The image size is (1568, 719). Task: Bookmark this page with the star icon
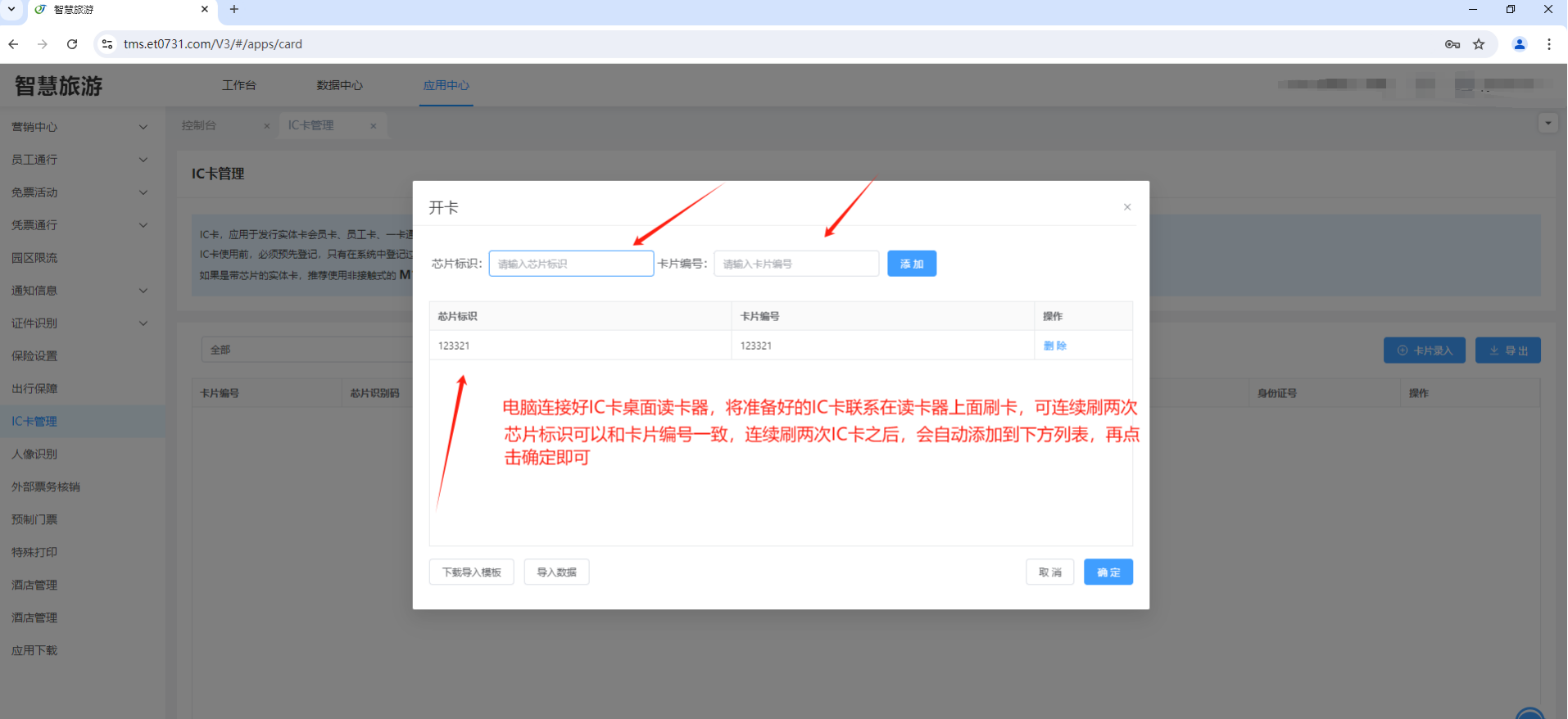coord(1479,44)
